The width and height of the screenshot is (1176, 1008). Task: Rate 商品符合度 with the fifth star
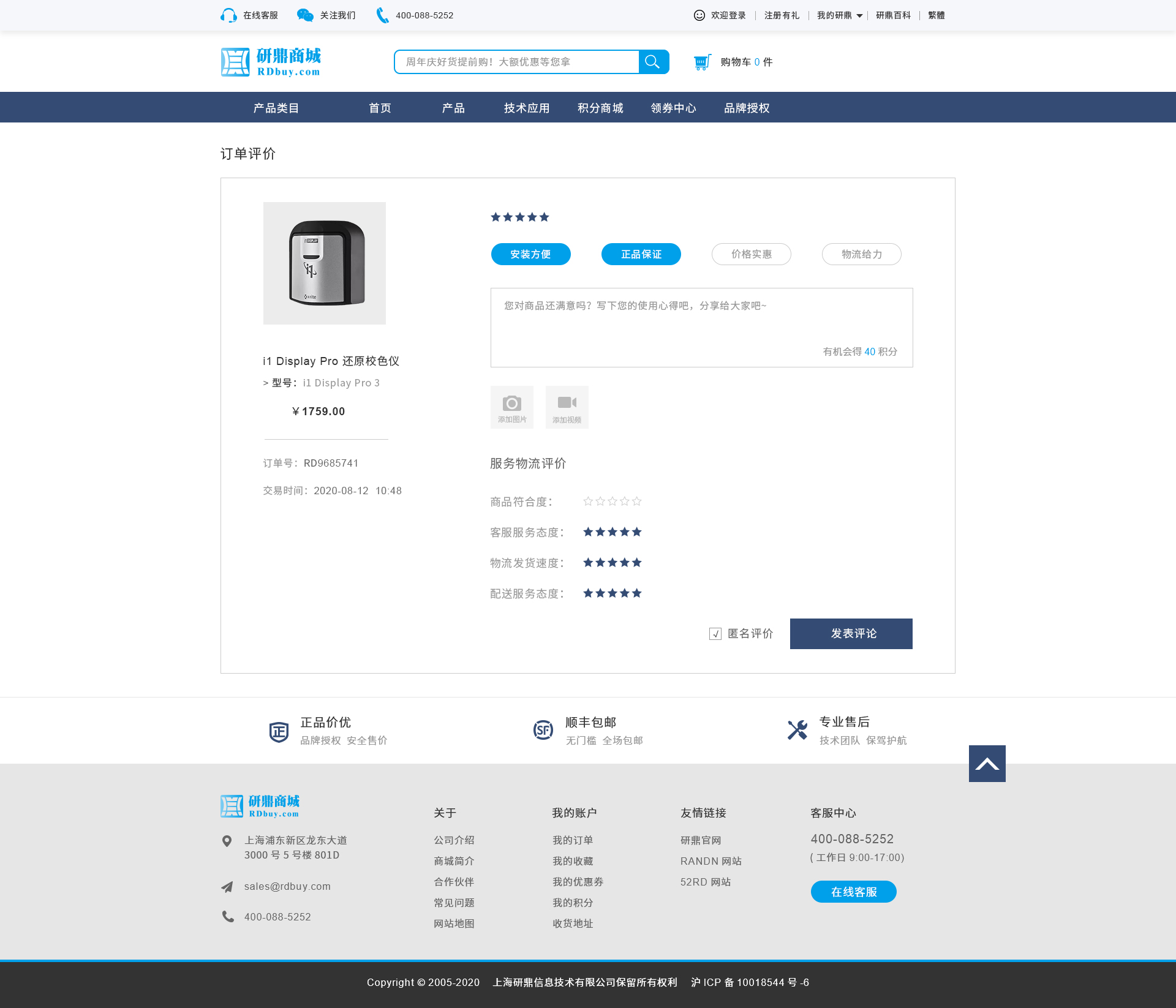tap(637, 502)
